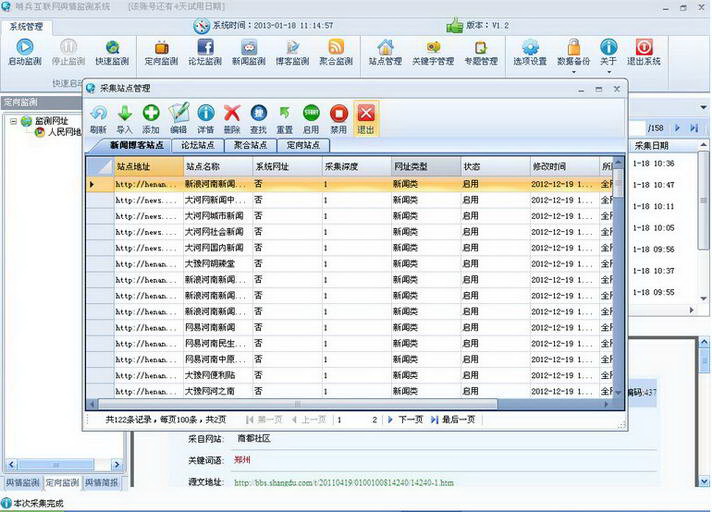Click 退出 exit dialog icon
Image resolution: width=712 pixels, height=512 pixels.
tap(366, 119)
